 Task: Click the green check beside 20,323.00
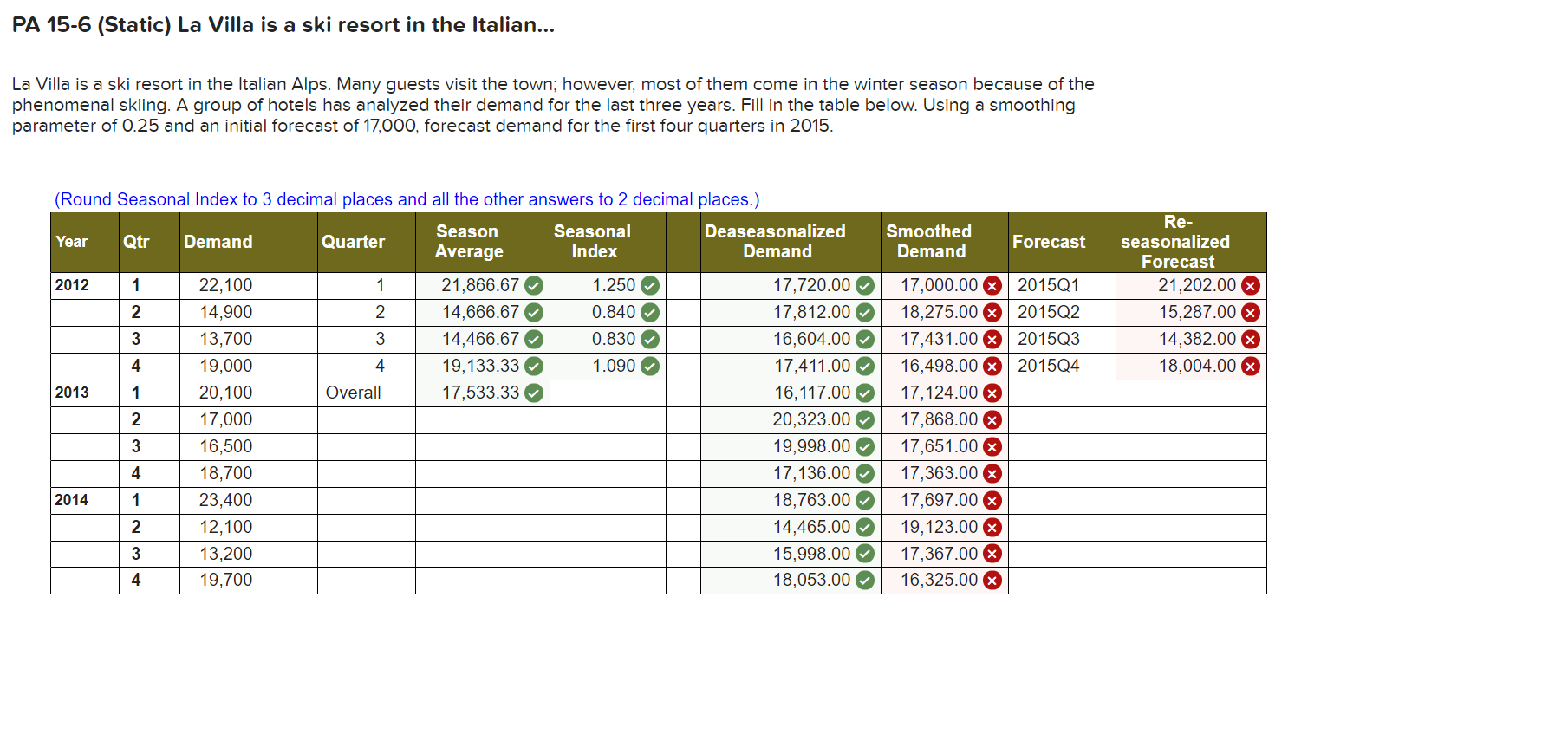tap(865, 420)
